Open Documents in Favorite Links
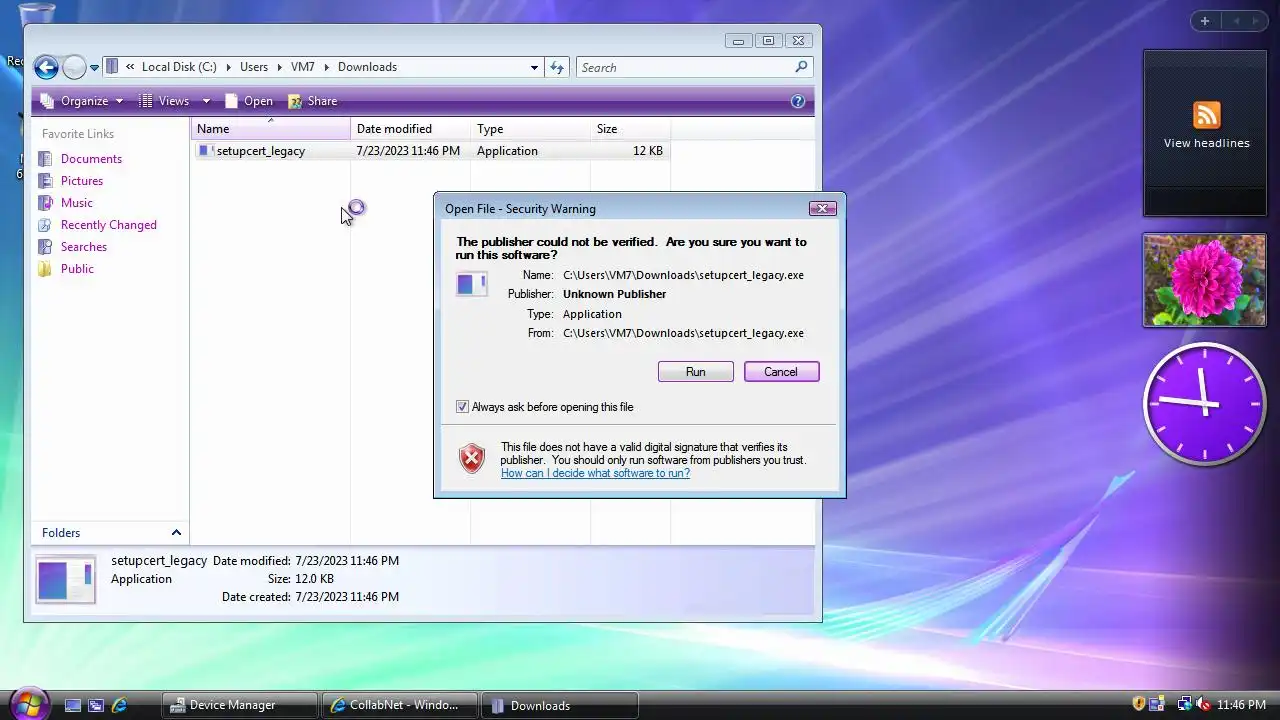1280x720 pixels. coord(91,159)
